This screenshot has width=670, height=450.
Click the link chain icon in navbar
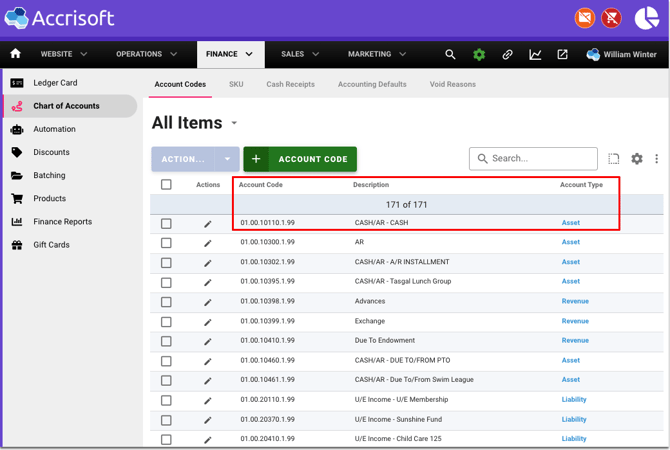[507, 54]
